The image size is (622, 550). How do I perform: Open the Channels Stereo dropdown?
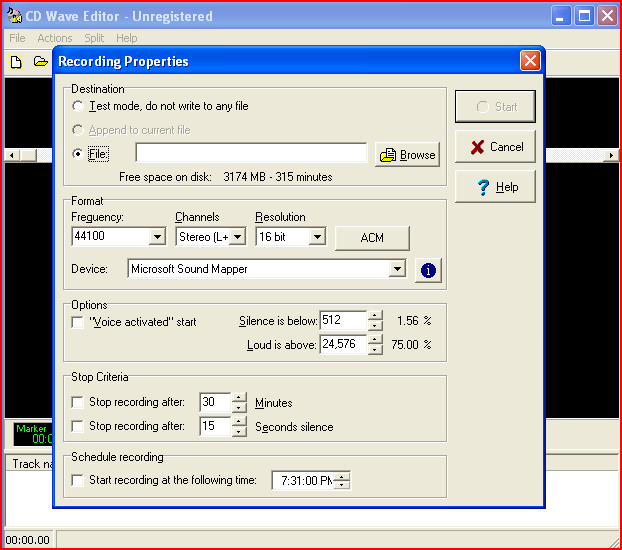238,237
